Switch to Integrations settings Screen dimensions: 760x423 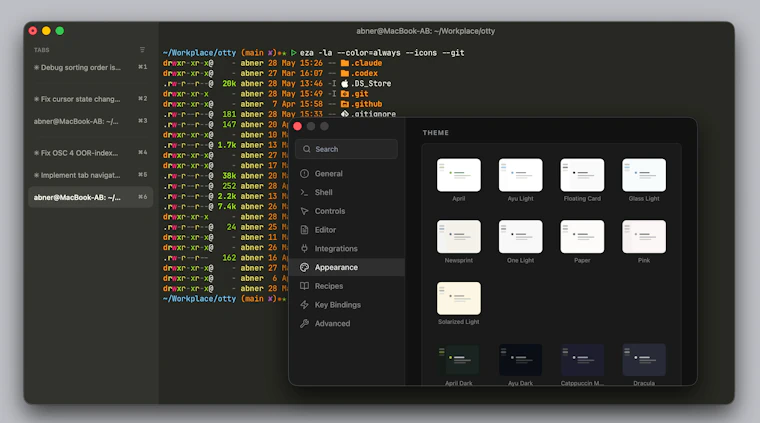click(x=347, y=249)
